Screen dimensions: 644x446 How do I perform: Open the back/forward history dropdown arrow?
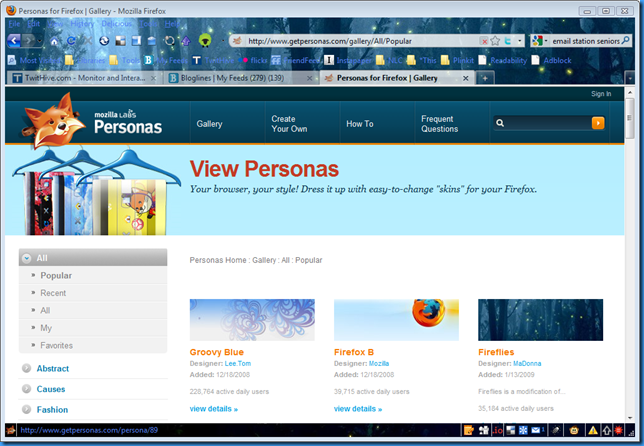39,41
